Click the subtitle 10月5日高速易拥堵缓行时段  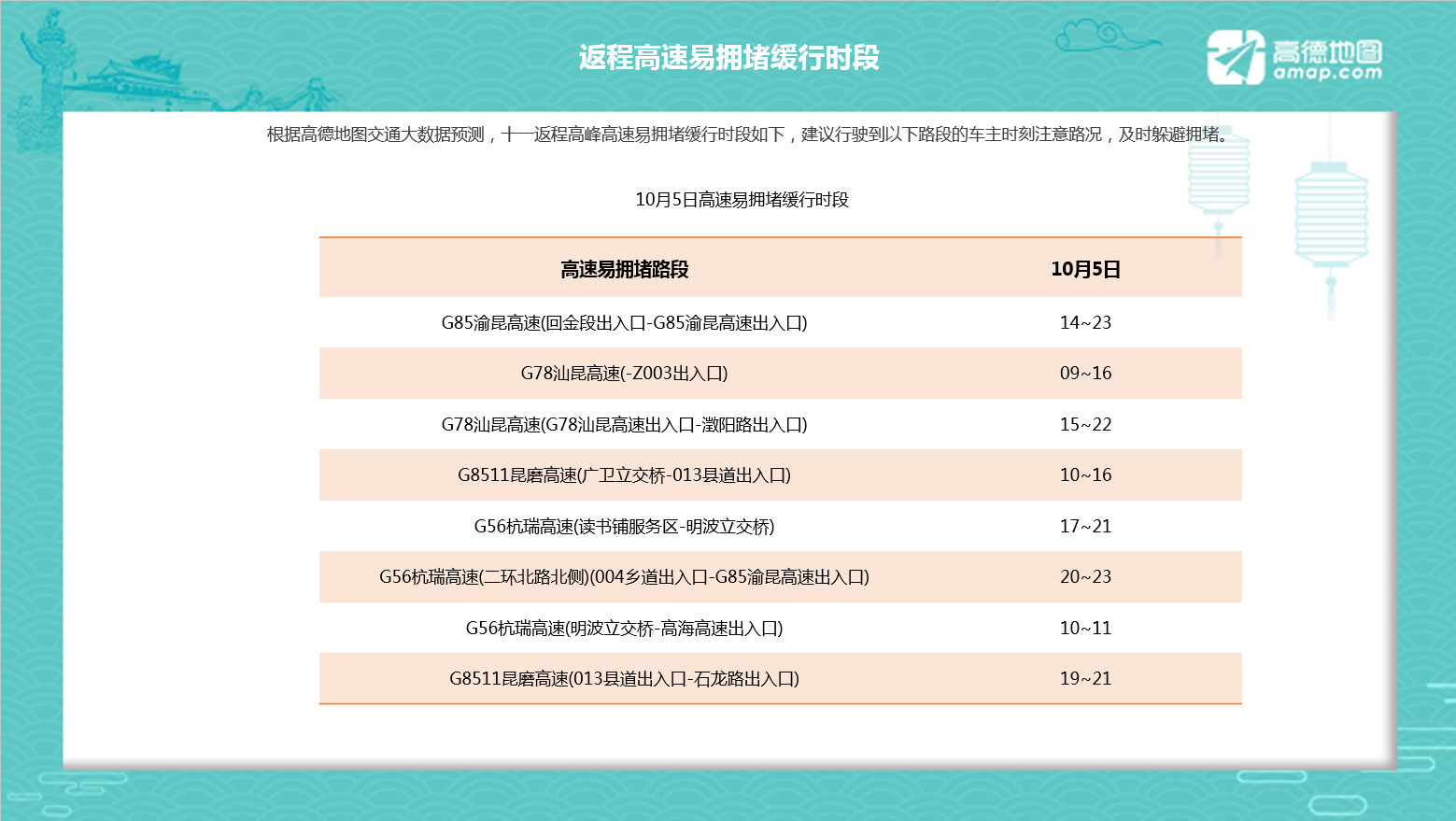tap(742, 200)
